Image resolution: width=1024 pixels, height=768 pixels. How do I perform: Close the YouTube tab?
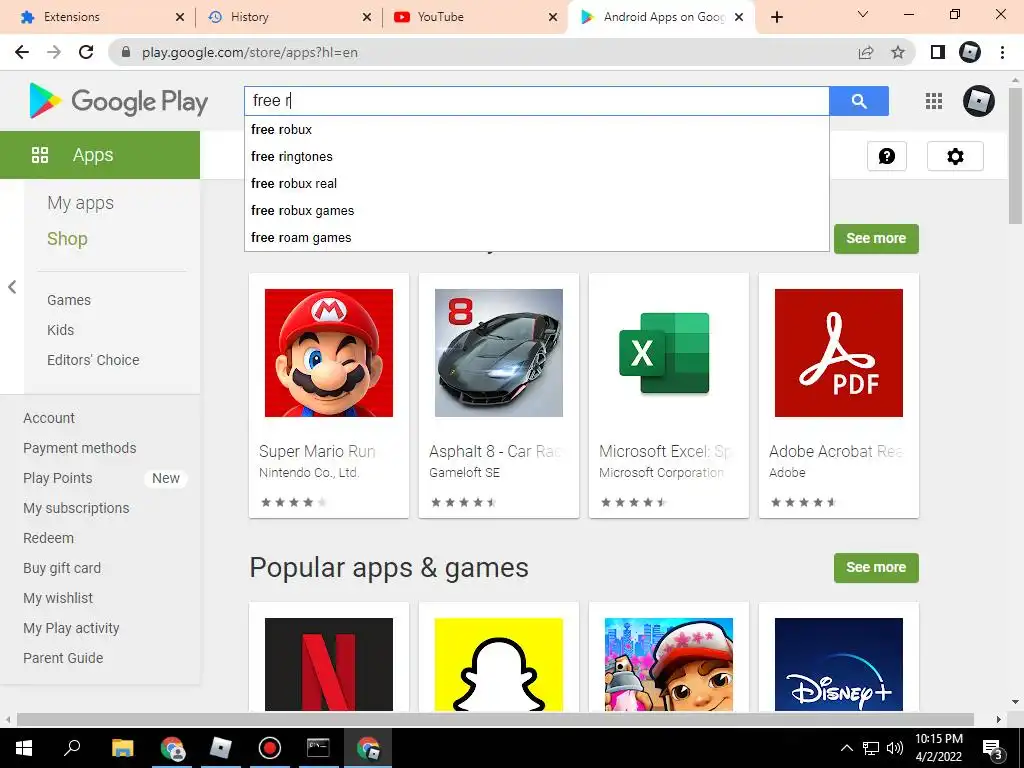[x=552, y=17]
